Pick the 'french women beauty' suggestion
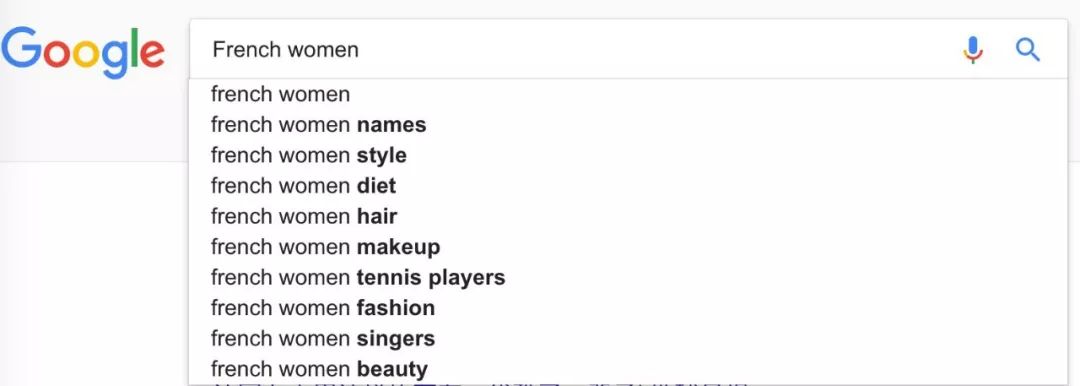The height and width of the screenshot is (386, 1080). coord(628,369)
